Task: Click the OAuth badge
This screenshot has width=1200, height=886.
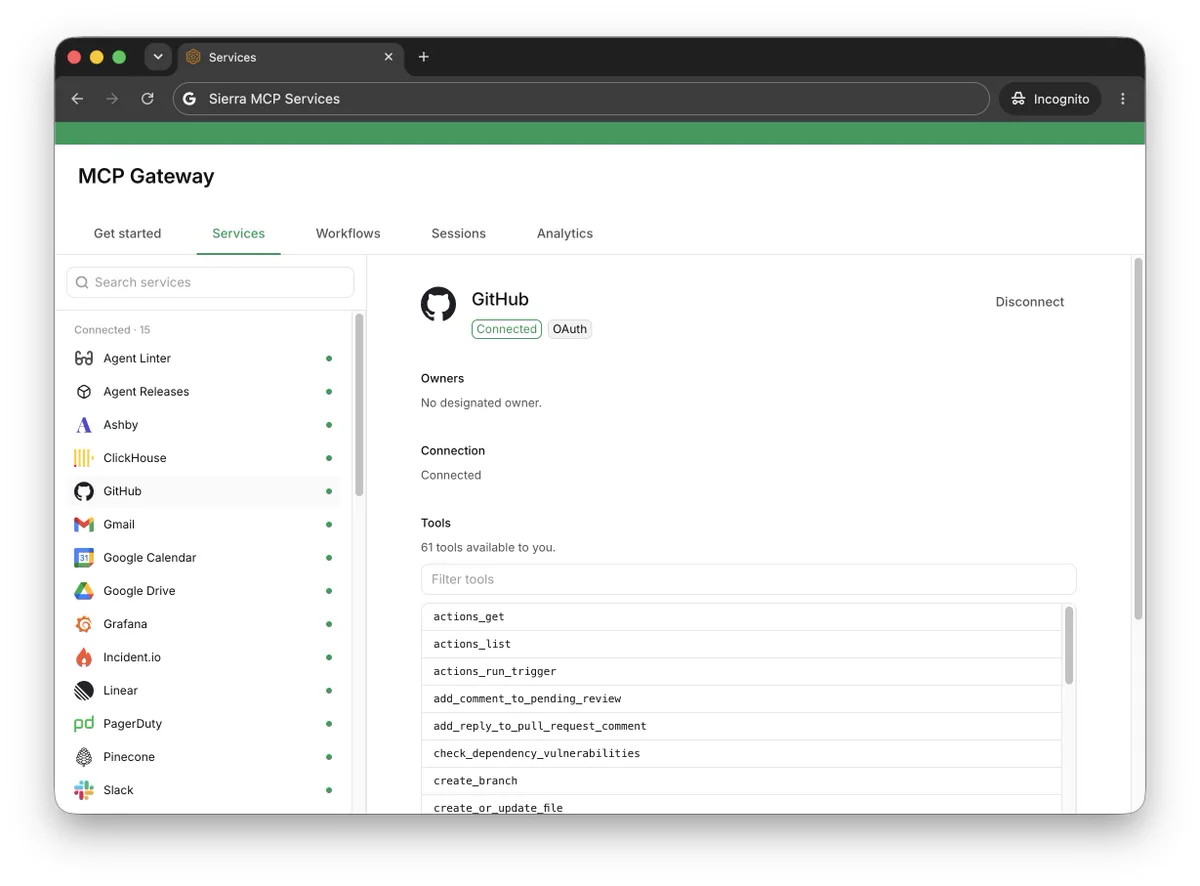Action: point(570,329)
